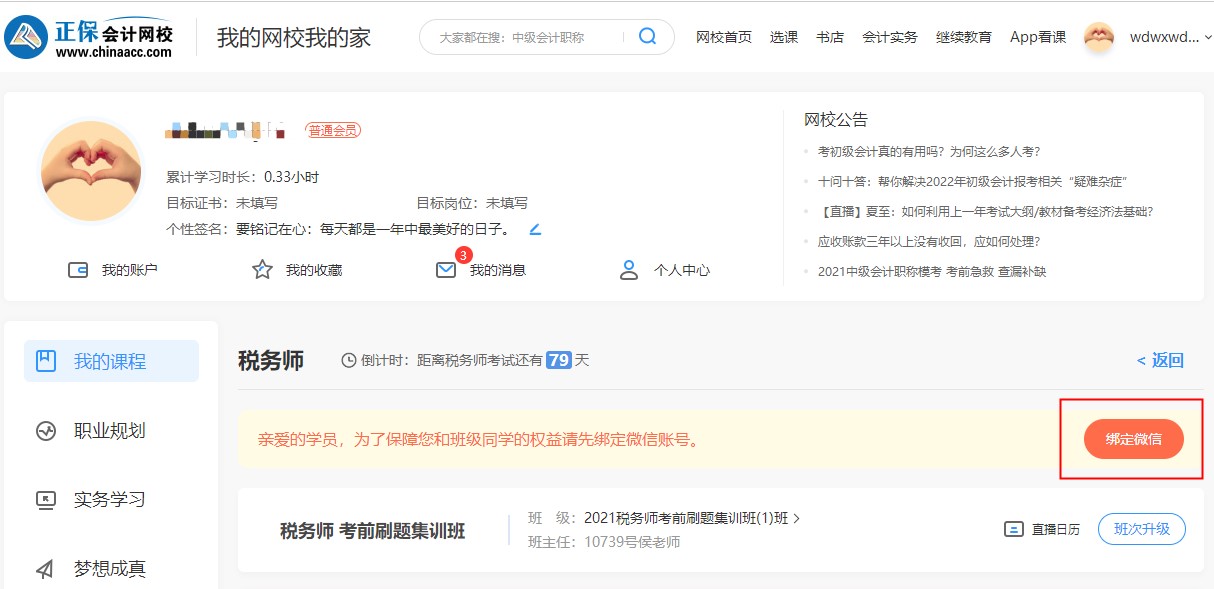The image size is (1214, 589).
Task: Click the 个人中心 person icon
Action: coord(629,270)
